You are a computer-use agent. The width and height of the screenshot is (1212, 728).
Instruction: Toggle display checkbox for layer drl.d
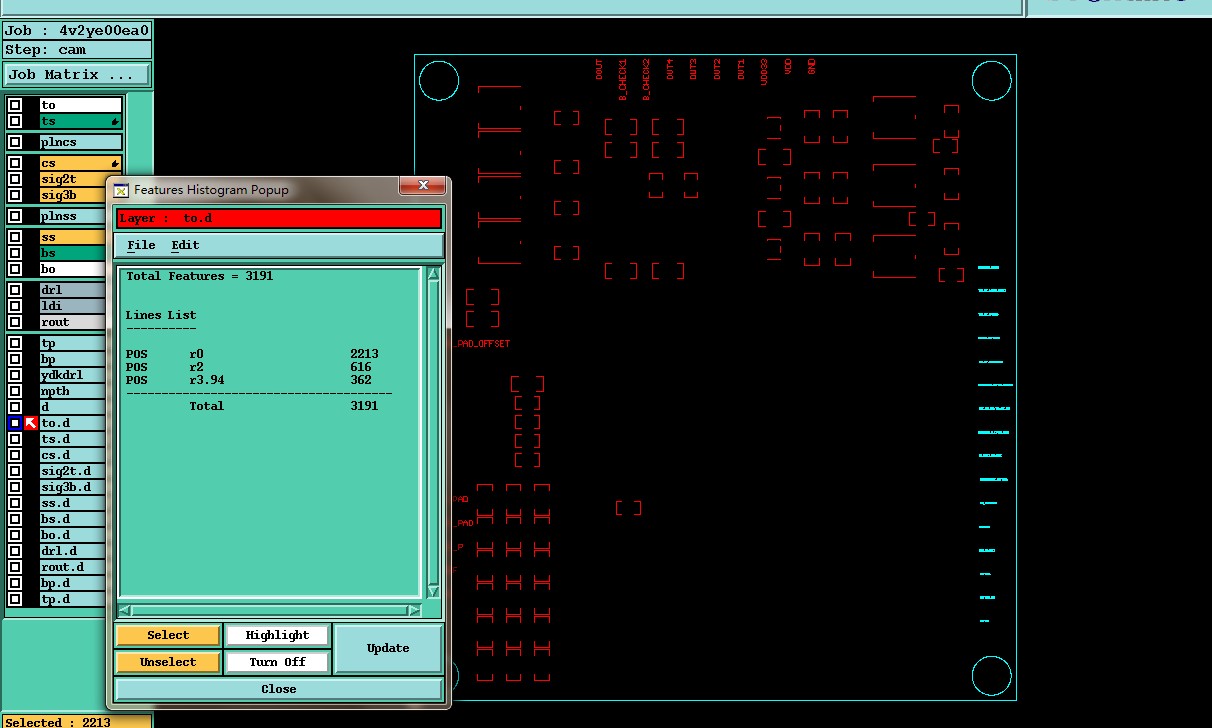(15, 551)
